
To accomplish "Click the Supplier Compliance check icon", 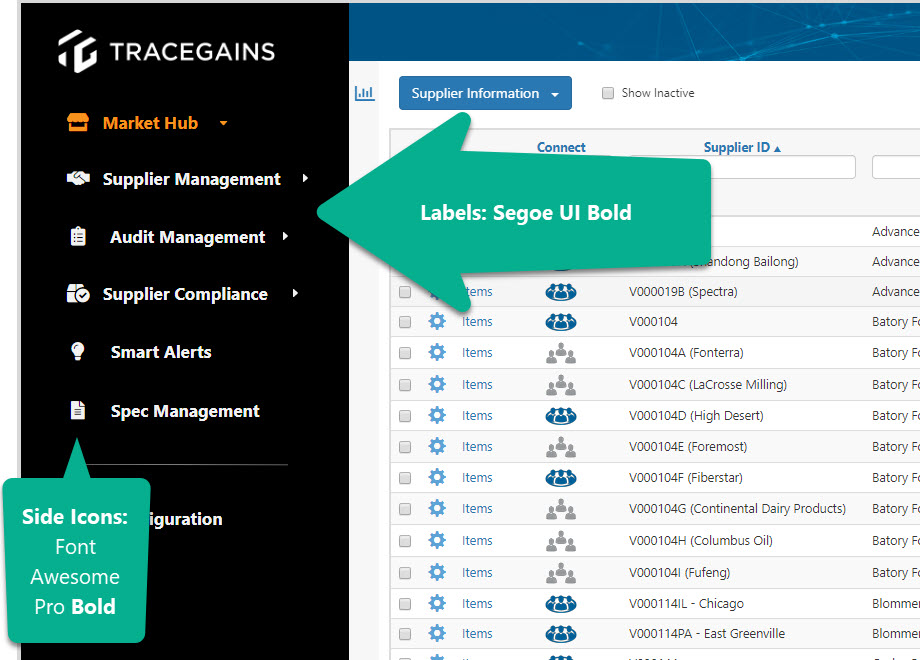I will pos(78,293).
